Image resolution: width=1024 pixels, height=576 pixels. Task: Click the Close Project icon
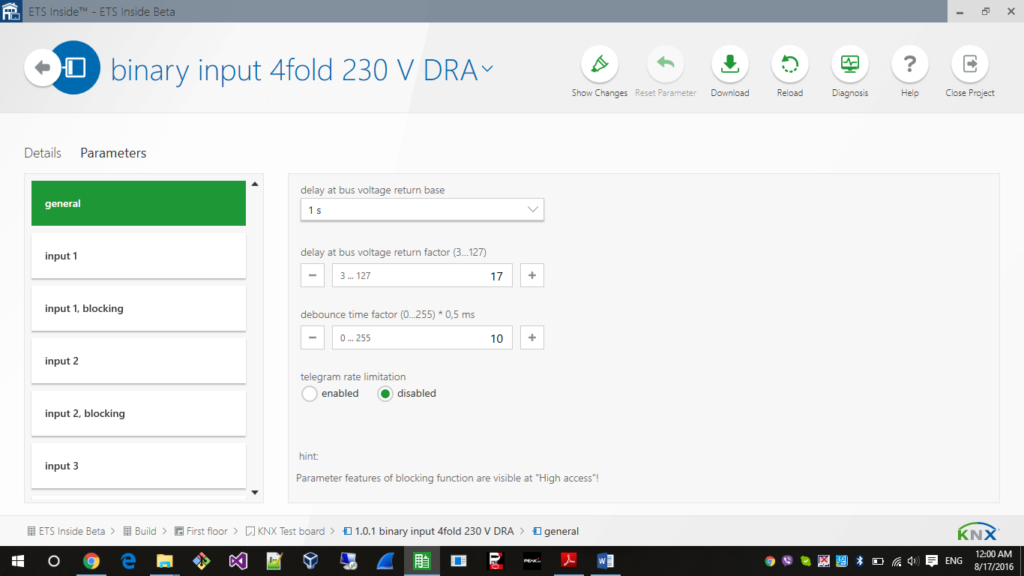[970, 64]
